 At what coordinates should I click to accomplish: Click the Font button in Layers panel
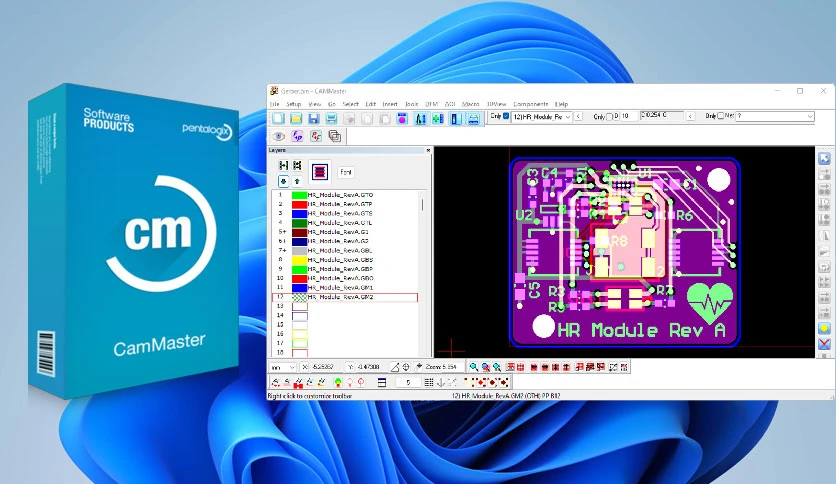(345, 172)
